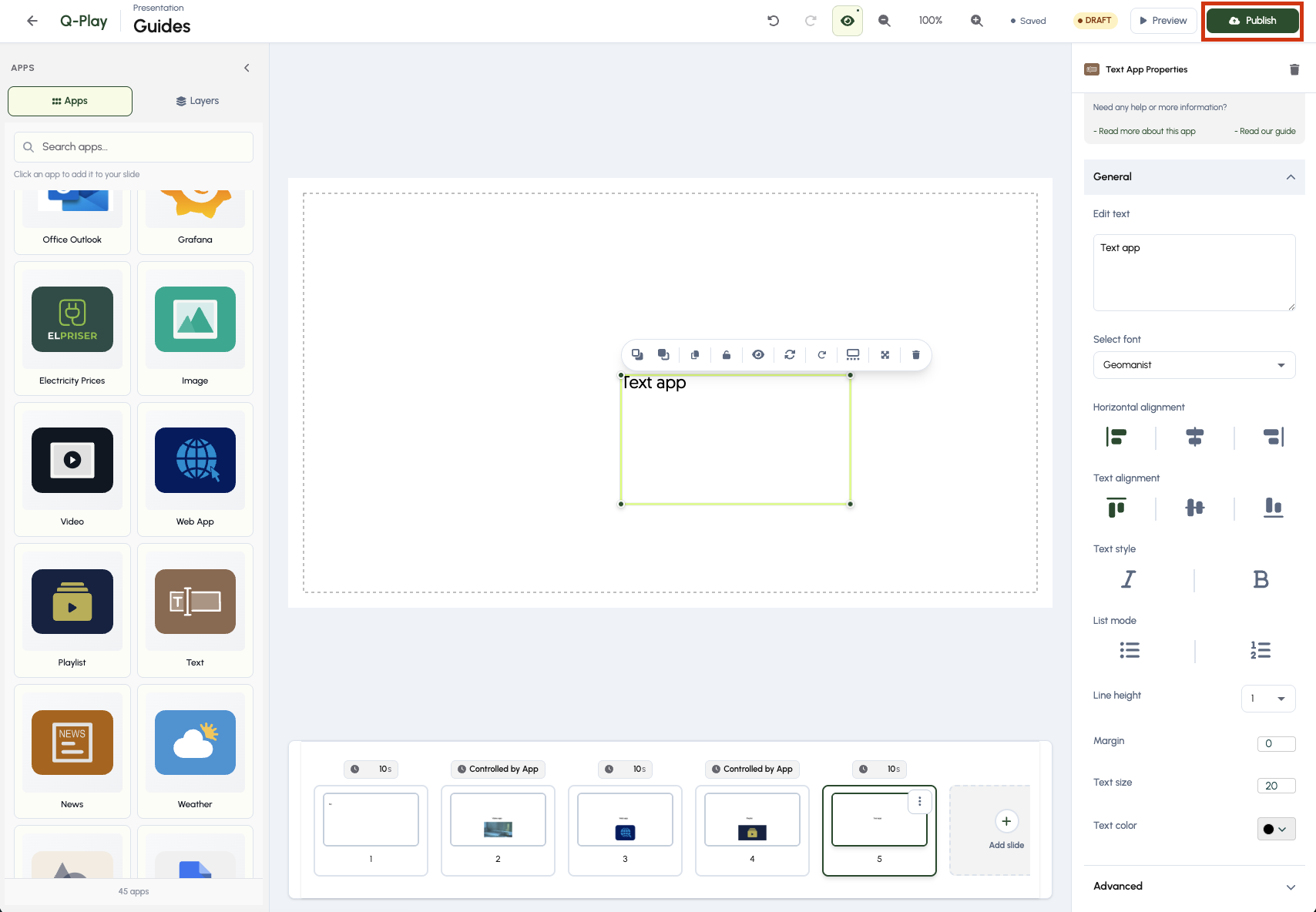Zoom out the canvas

(885, 21)
